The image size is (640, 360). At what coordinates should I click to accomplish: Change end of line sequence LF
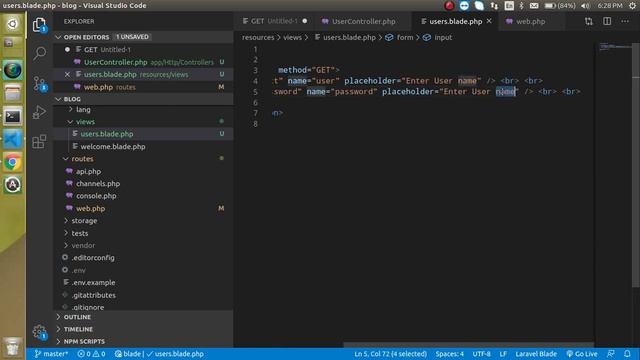pos(503,354)
